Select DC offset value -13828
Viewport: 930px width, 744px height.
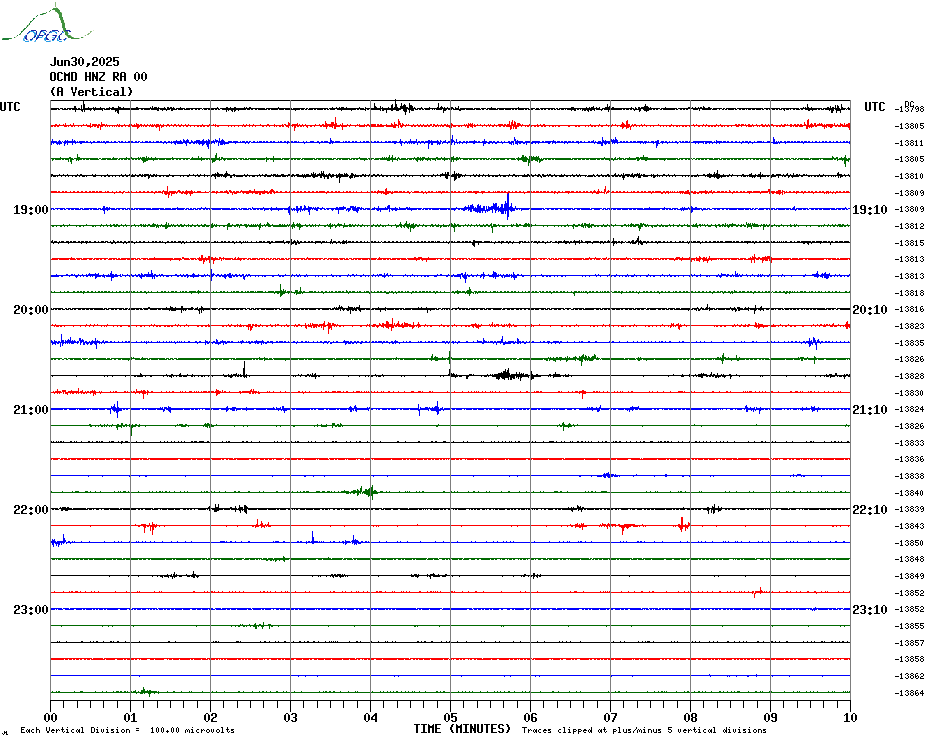(910, 376)
